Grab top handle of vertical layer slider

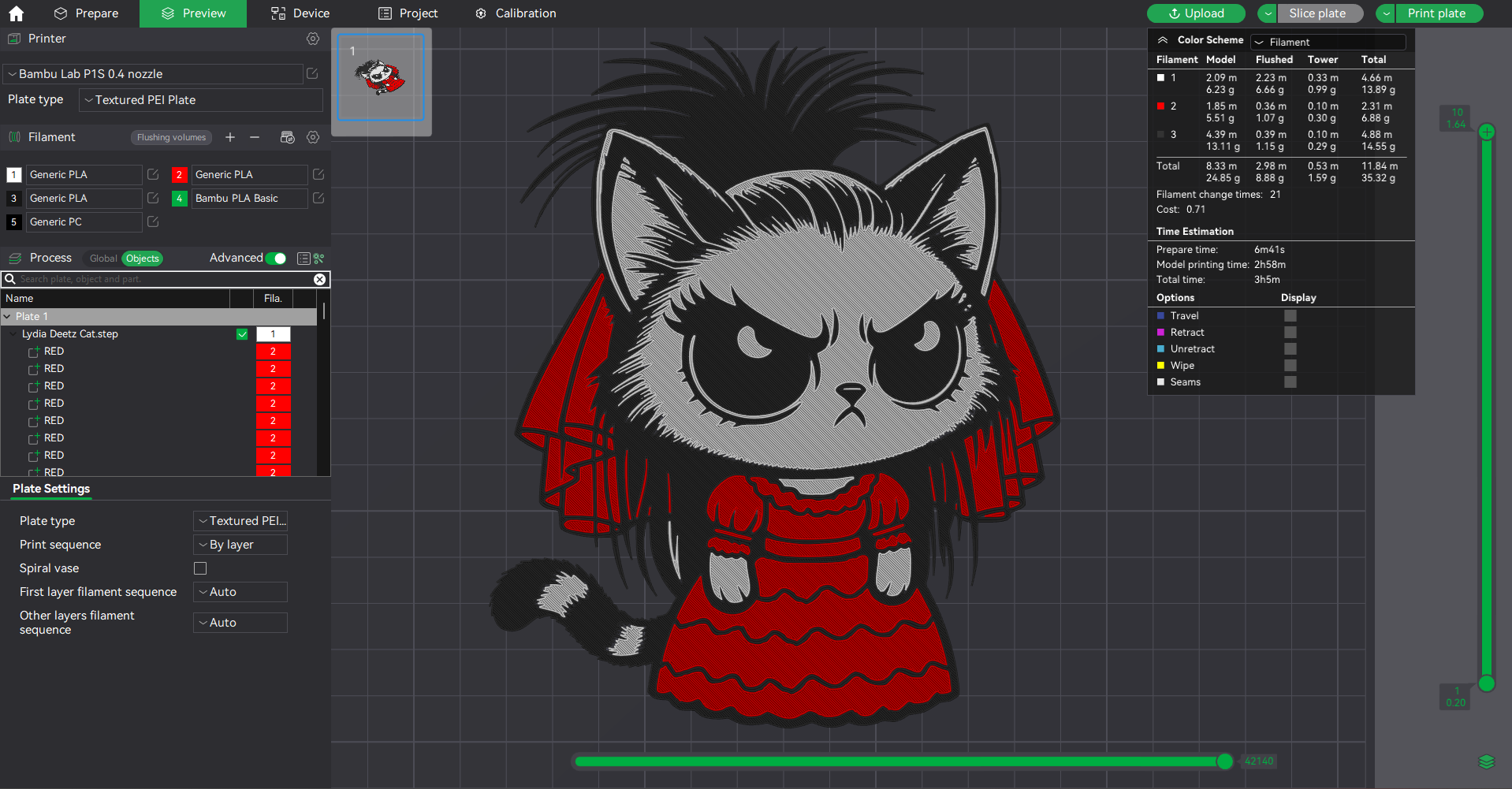click(x=1487, y=132)
